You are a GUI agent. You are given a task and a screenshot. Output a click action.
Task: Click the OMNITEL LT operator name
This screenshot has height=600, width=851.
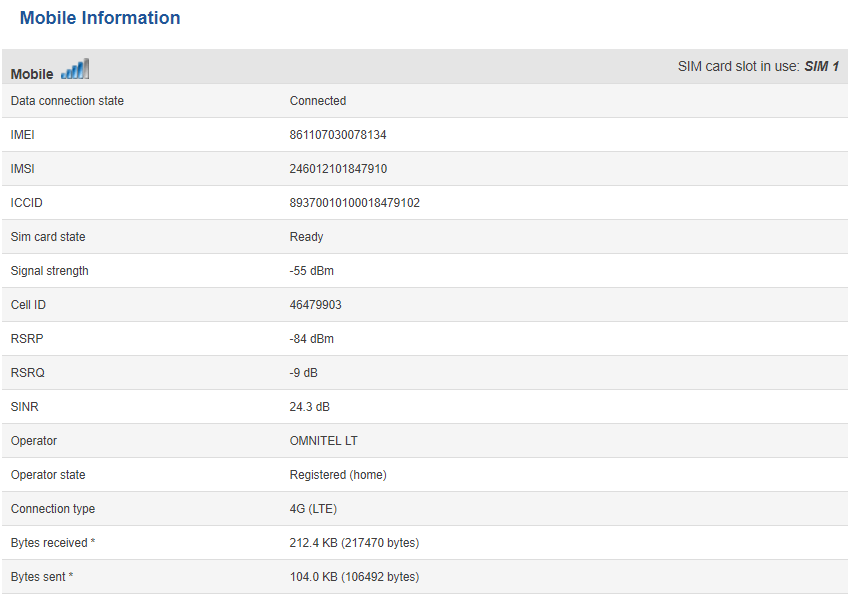324,441
